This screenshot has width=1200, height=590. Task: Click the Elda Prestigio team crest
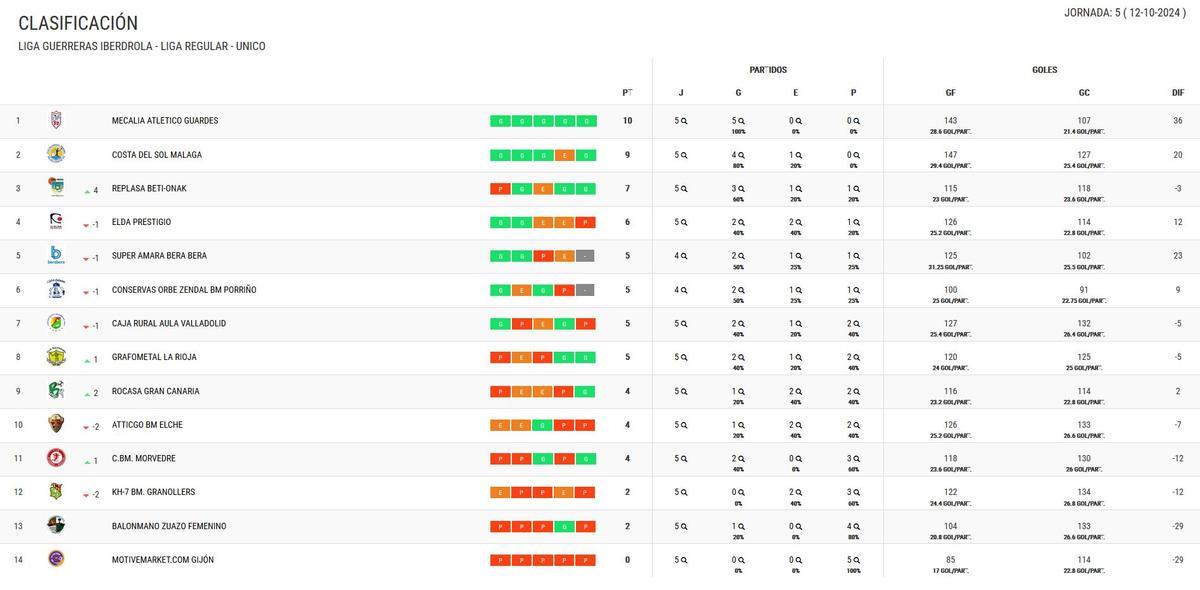coord(56,221)
